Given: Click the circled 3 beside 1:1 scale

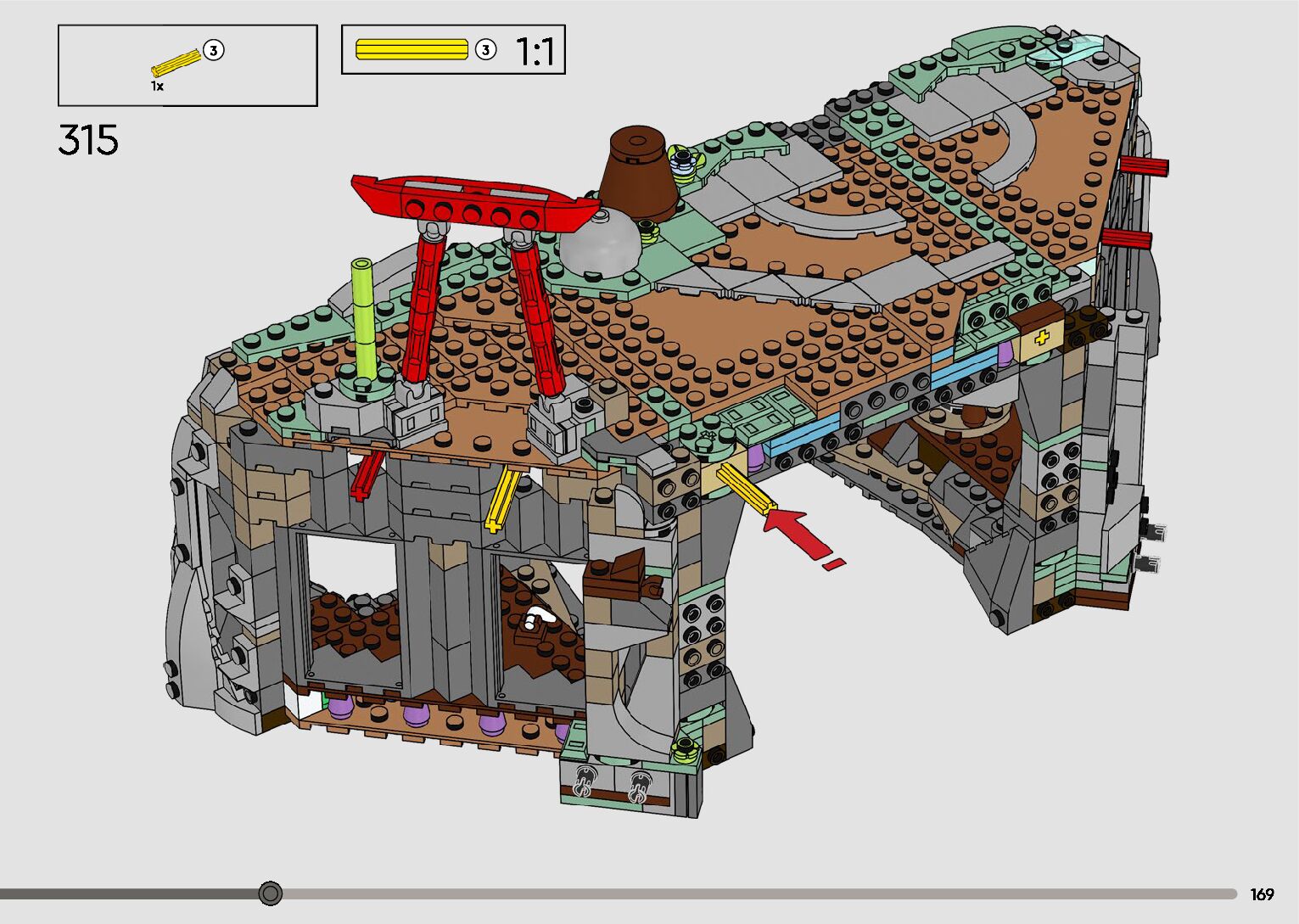Looking at the screenshot, I should pos(485,50).
